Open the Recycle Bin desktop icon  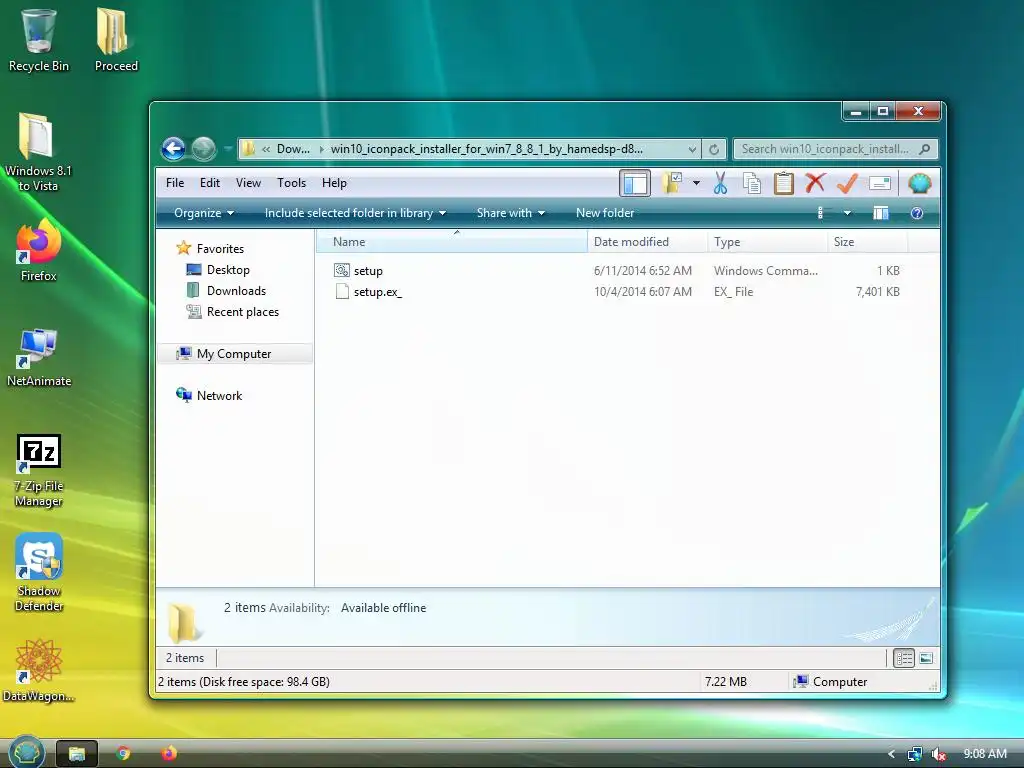[39, 40]
